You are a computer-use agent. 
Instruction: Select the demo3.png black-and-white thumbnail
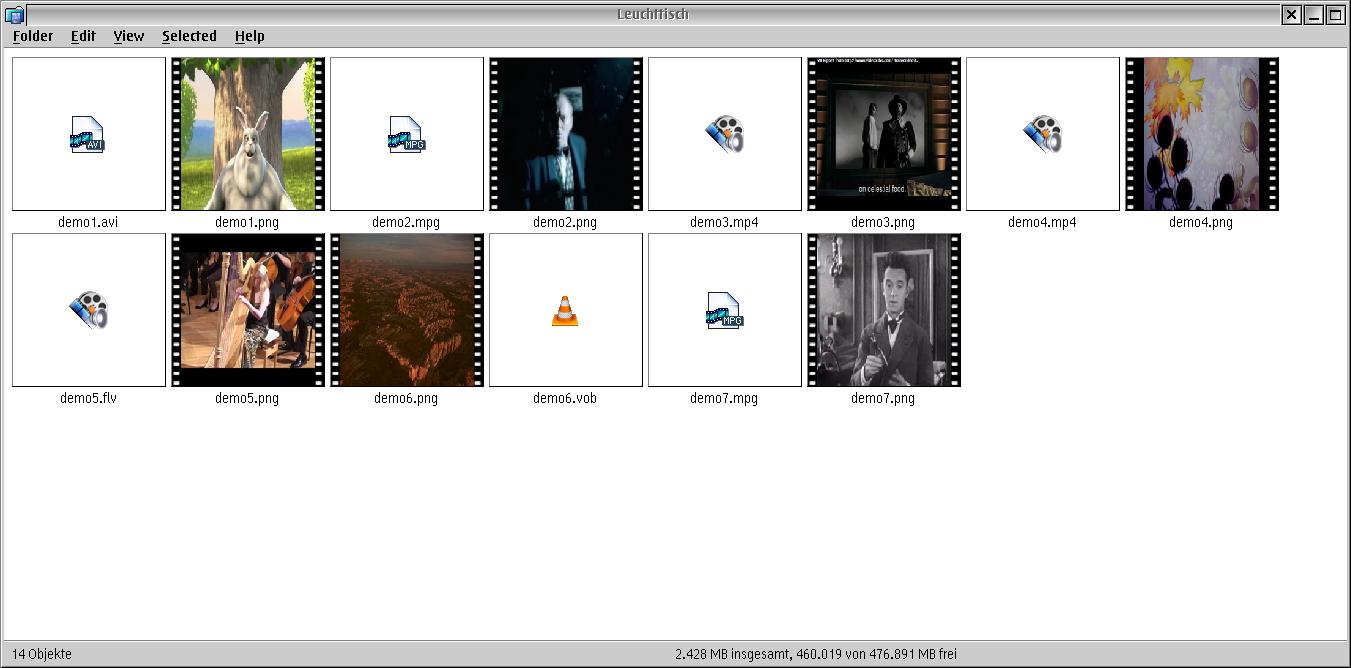883,134
